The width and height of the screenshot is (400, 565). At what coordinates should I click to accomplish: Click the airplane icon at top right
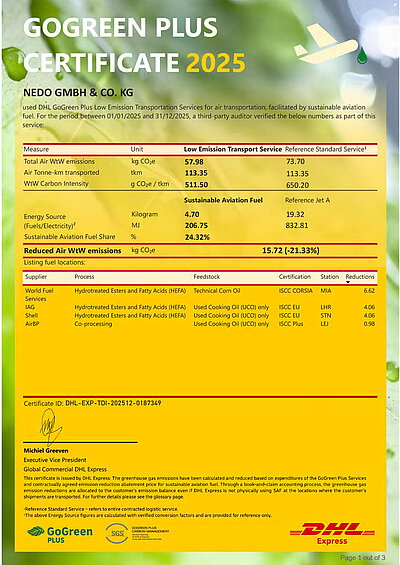click(x=326, y=43)
